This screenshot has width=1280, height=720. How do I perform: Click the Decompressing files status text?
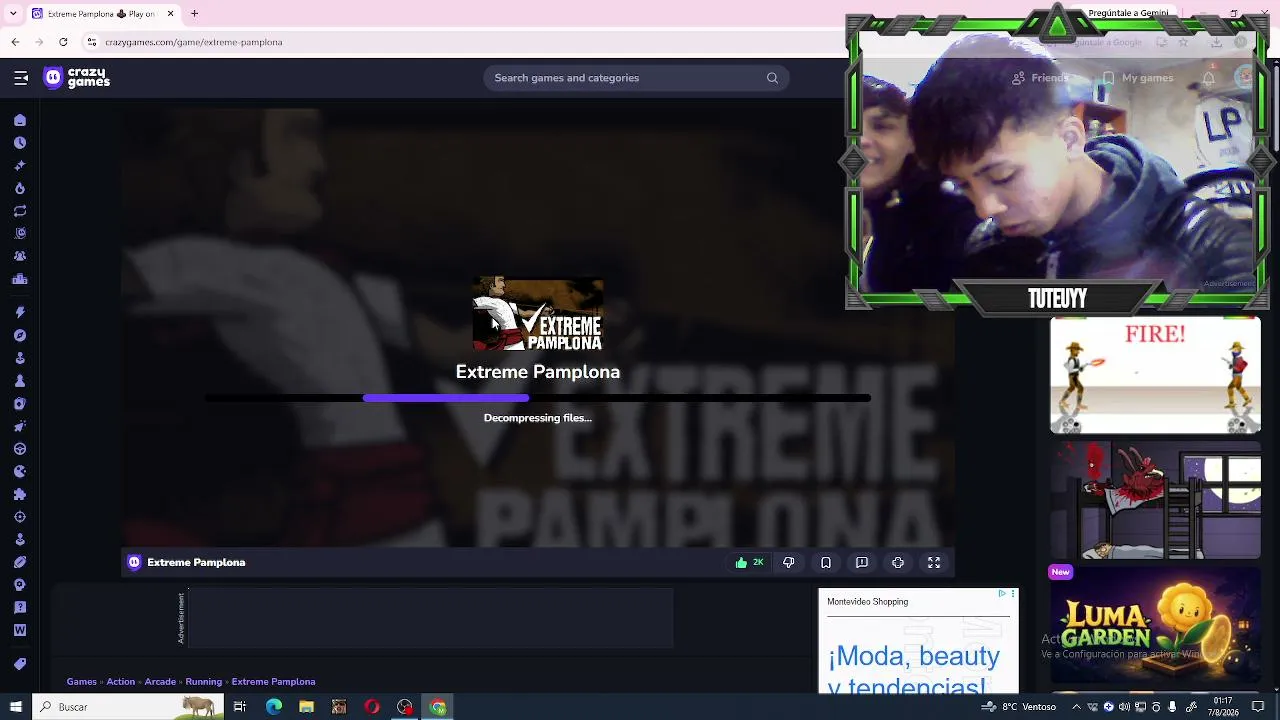point(538,418)
